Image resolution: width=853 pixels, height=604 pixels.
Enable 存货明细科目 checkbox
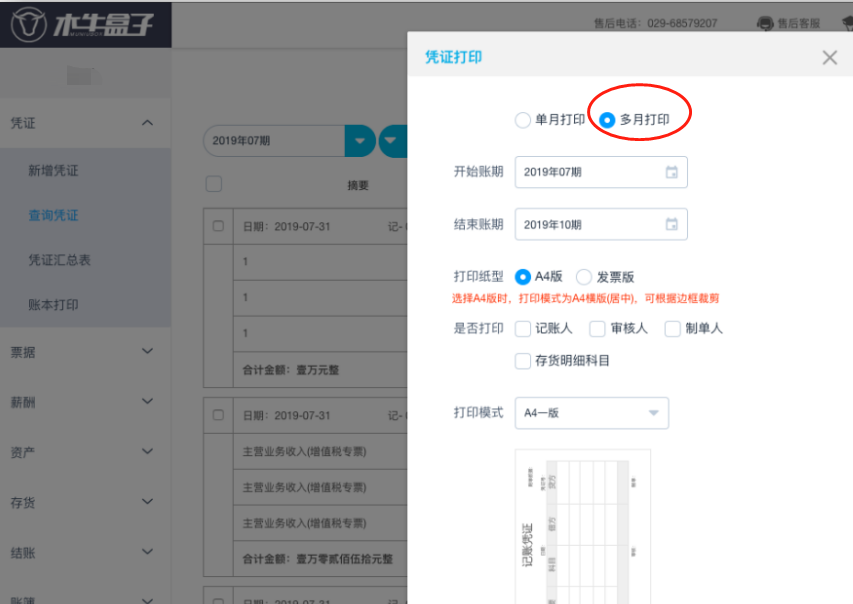523,361
